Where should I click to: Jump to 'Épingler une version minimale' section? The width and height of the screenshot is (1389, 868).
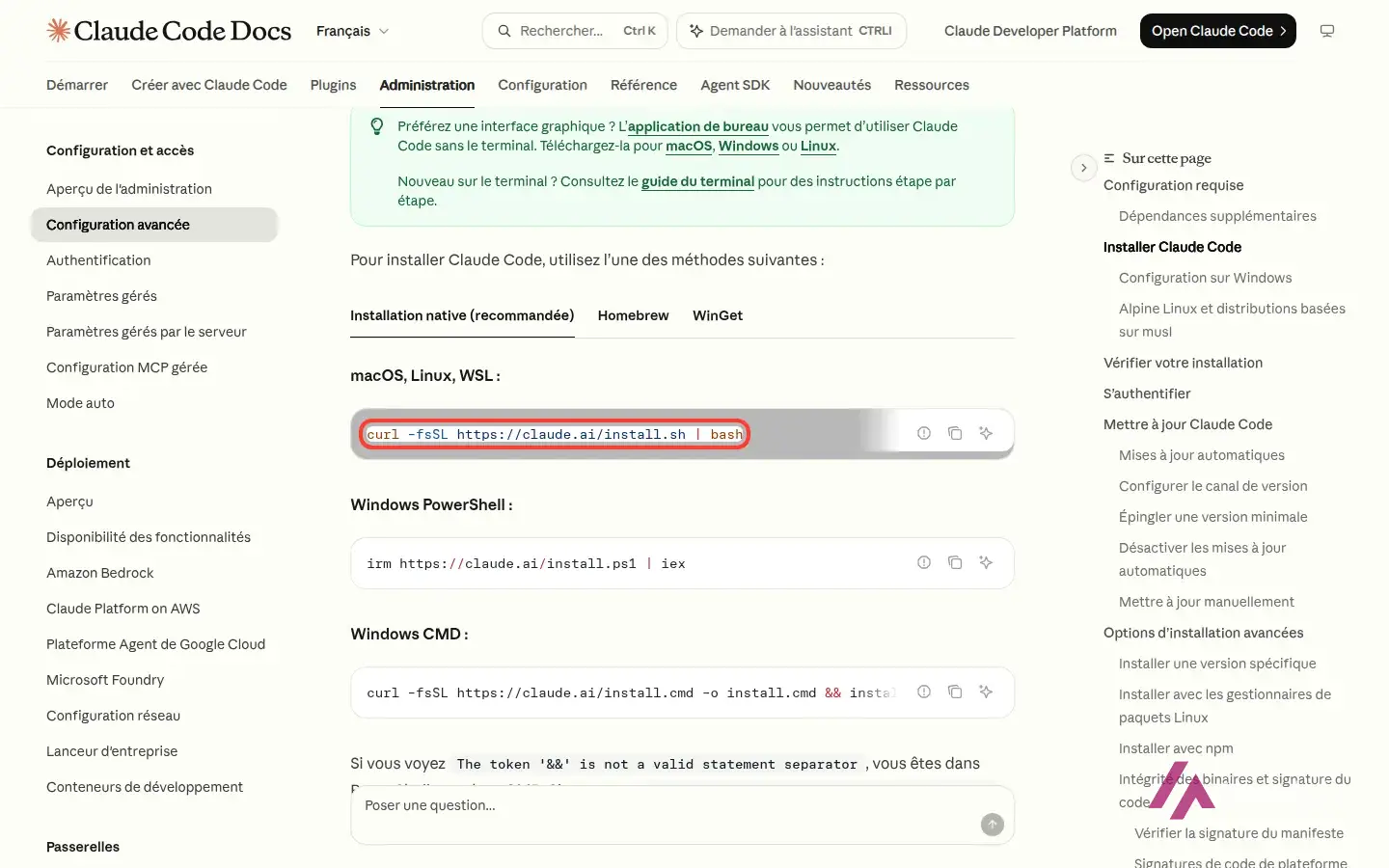tap(1213, 517)
